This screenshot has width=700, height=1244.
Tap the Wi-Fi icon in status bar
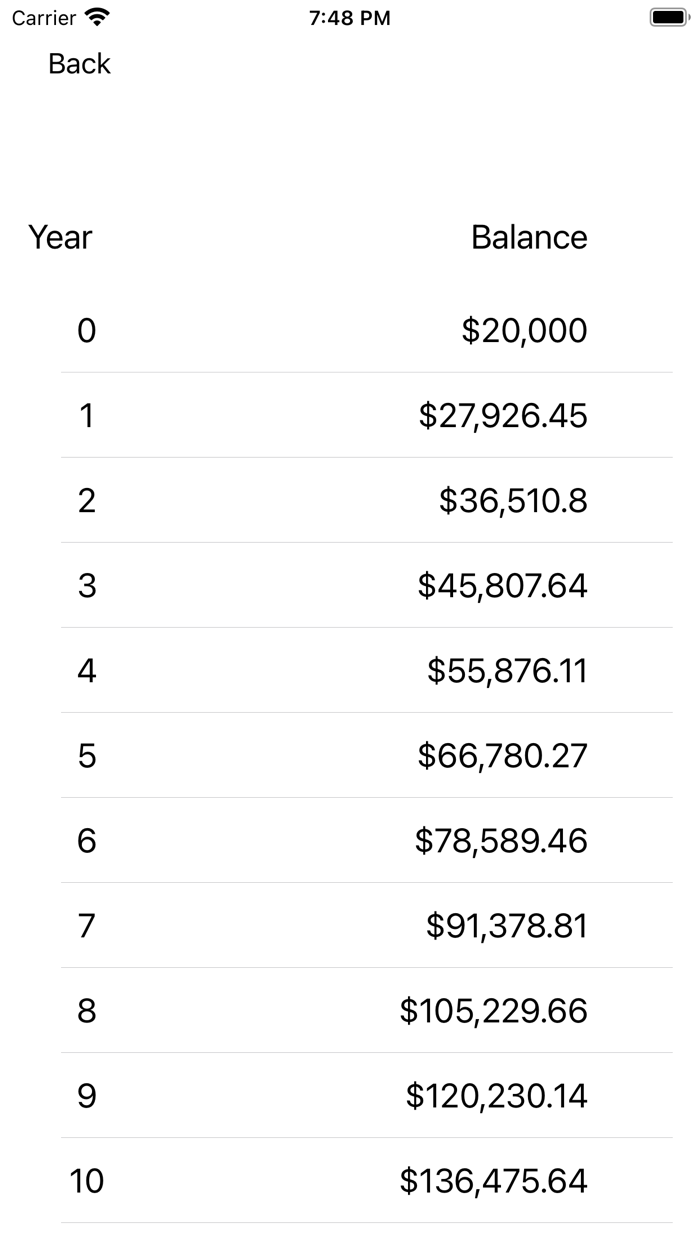95,17
